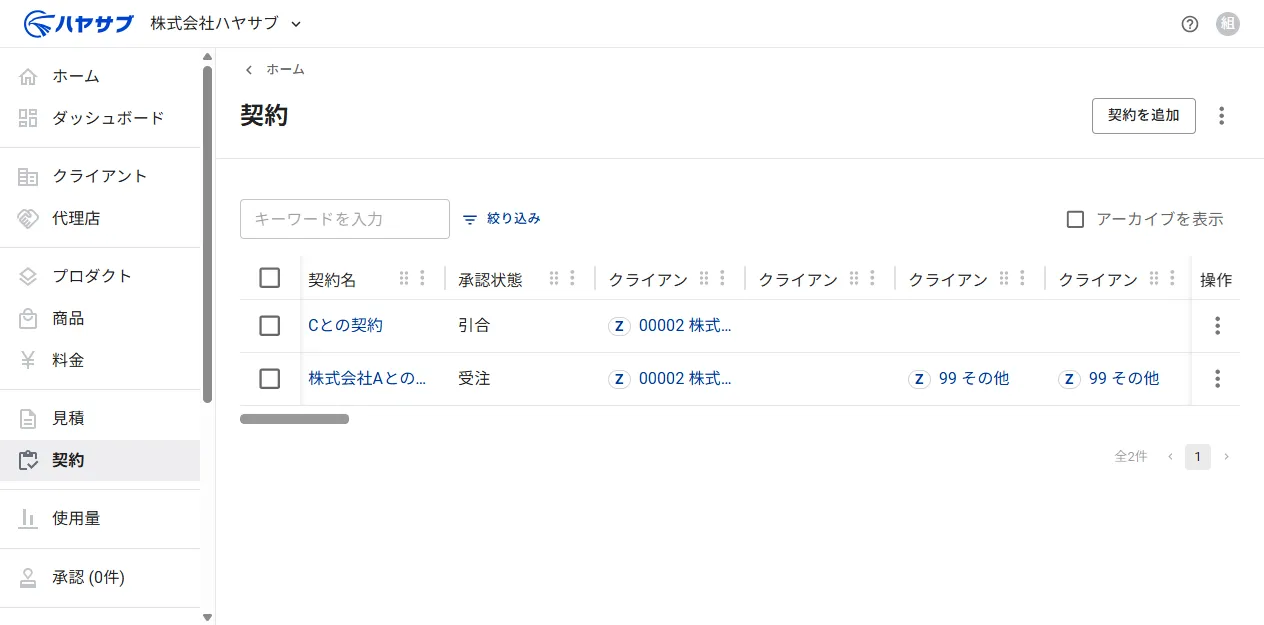
Task: Check the select-all checkbox in table header
Action: [269, 278]
